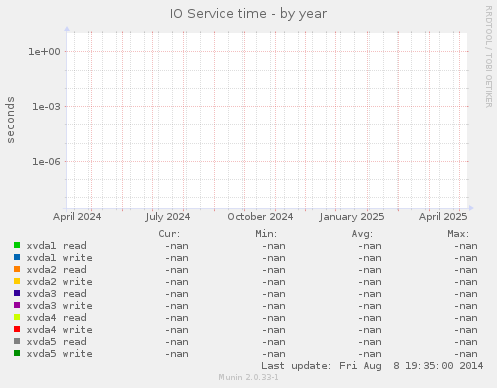This screenshot has width=497, height=388.
Task: Click the Avg value for xvda3 read
Action: tap(370, 294)
